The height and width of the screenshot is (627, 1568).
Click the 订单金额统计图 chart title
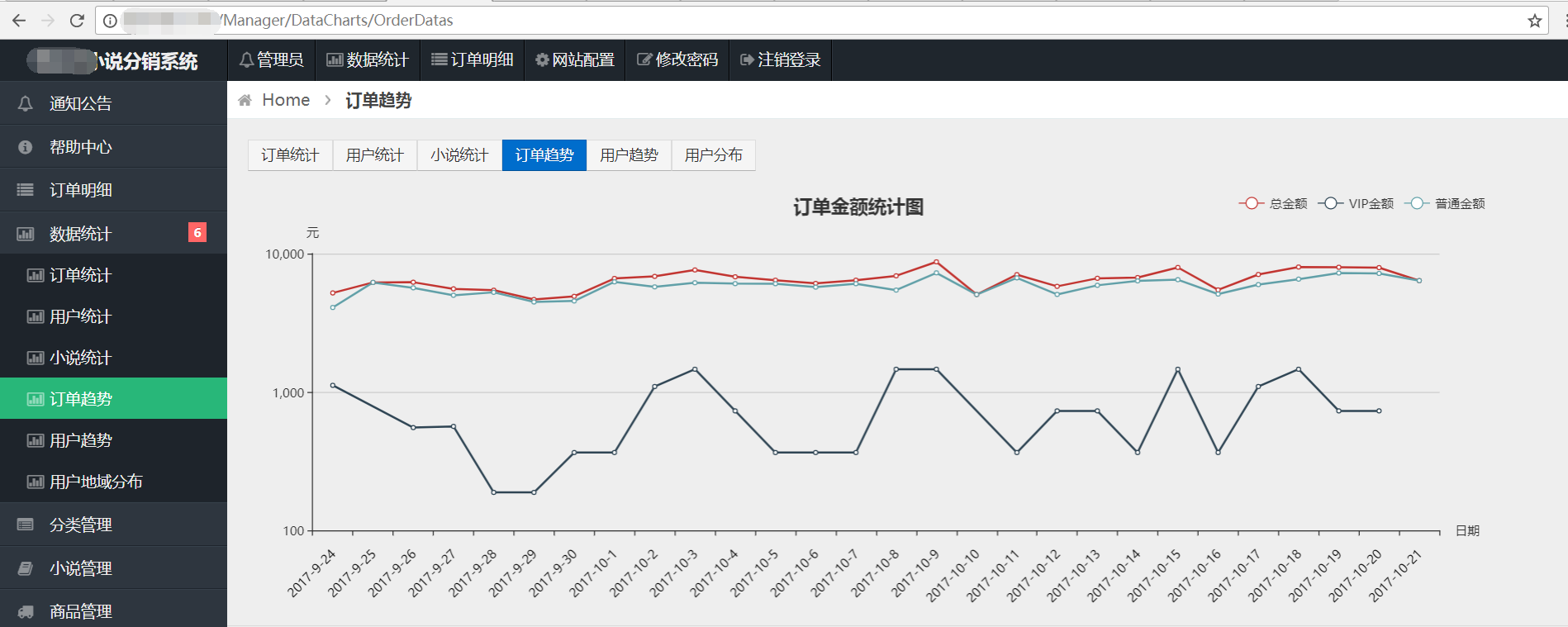click(858, 207)
